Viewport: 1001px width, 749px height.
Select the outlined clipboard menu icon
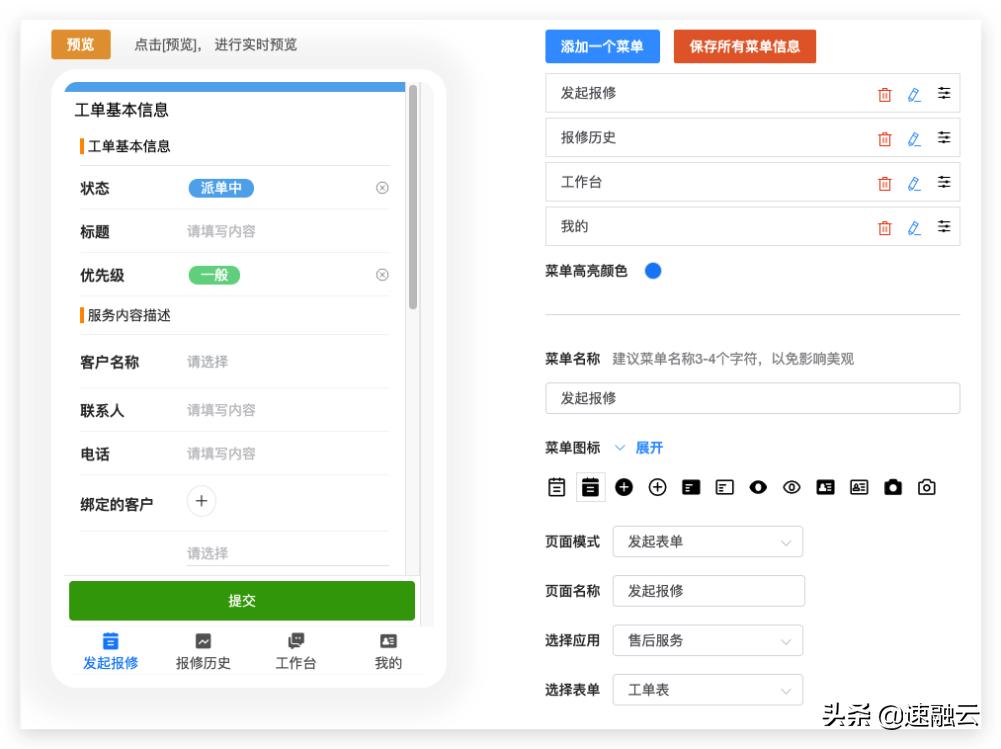[x=555, y=487]
